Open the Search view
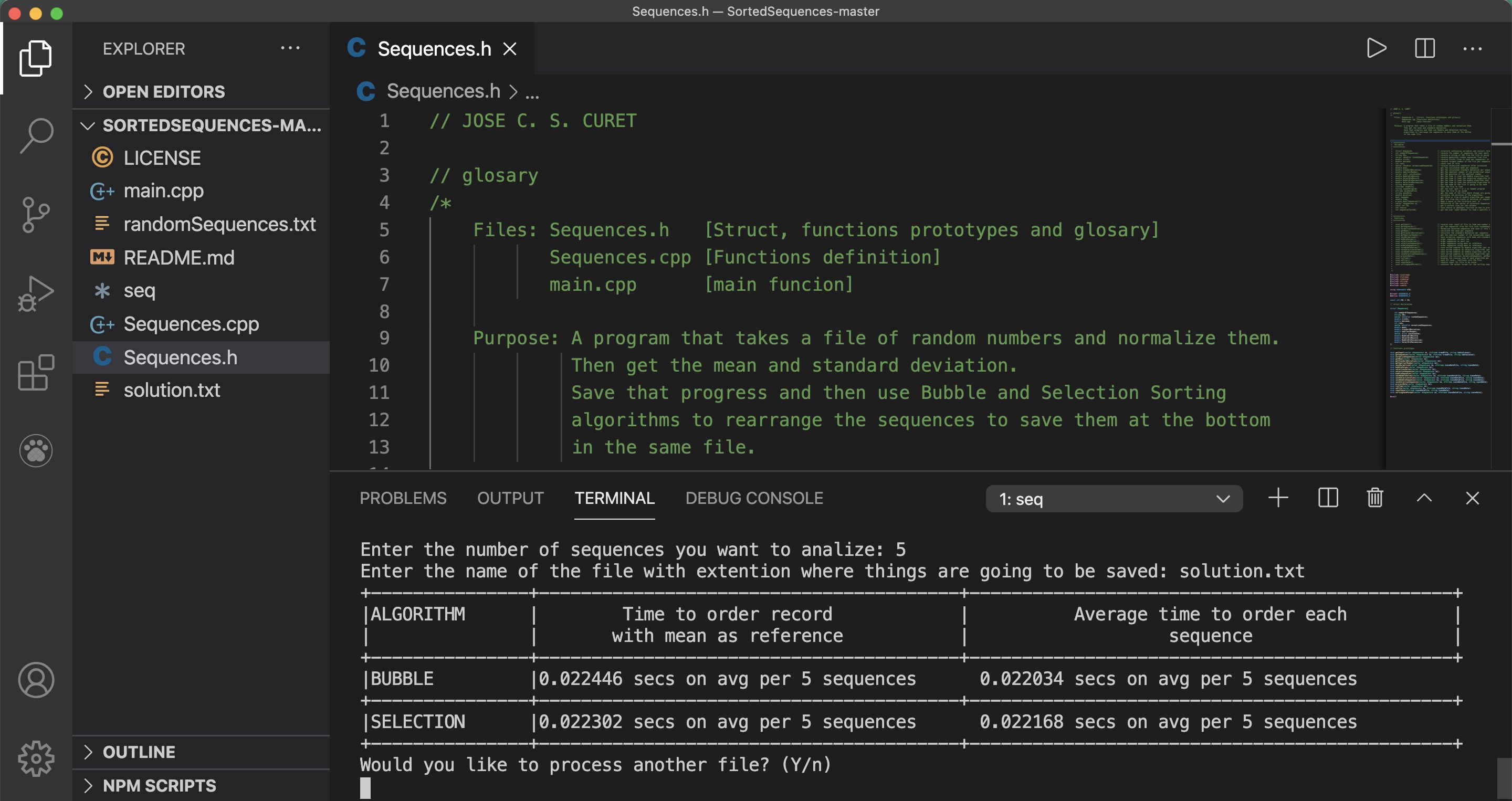 point(36,135)
